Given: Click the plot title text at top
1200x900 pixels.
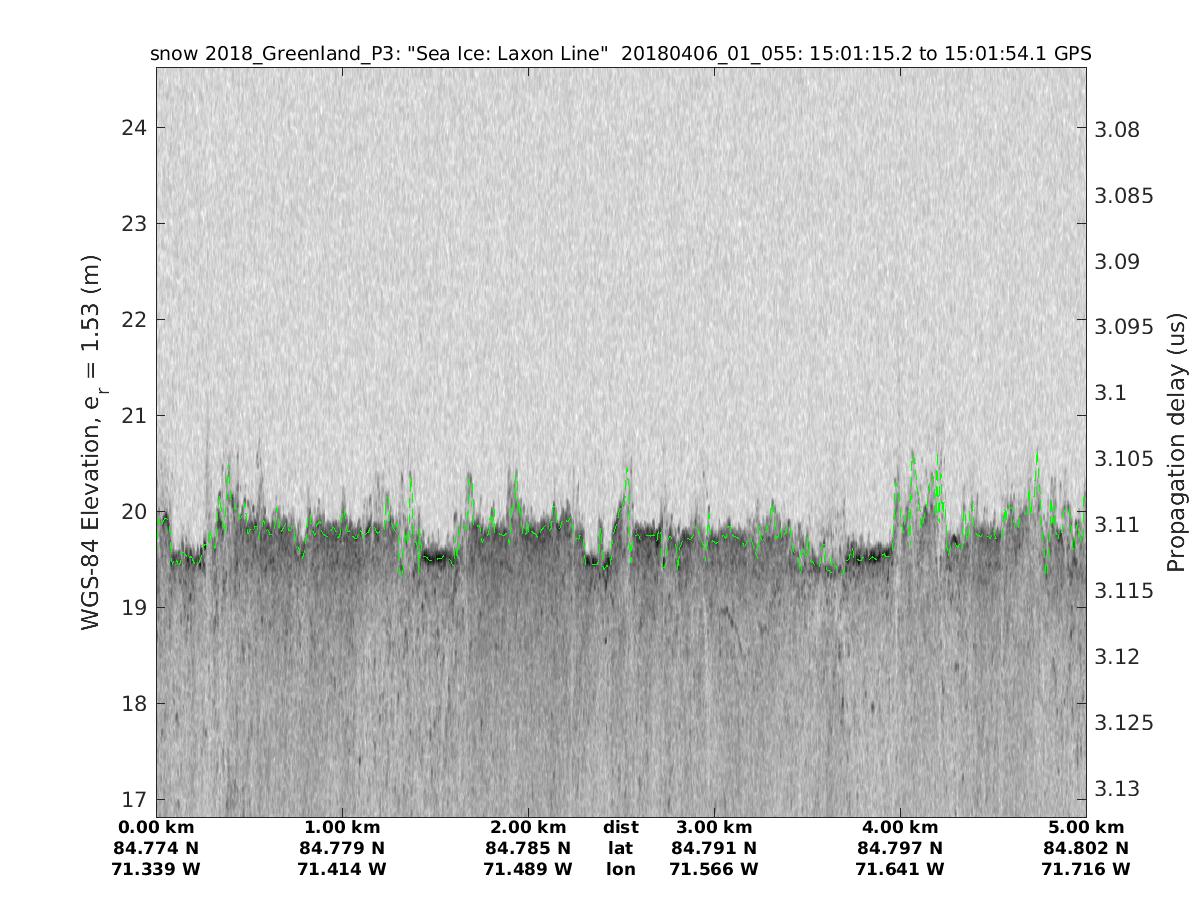Looking at the screenshot, I should coord(620,54).
